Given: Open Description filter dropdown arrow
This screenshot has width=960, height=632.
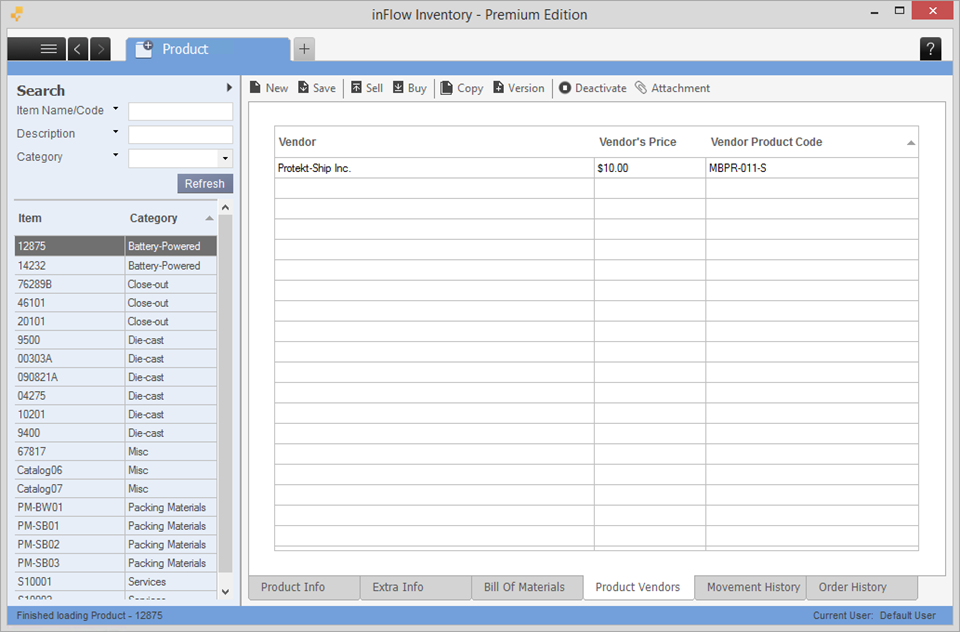Looking at the screenshot, I should [x=116, y=132].
